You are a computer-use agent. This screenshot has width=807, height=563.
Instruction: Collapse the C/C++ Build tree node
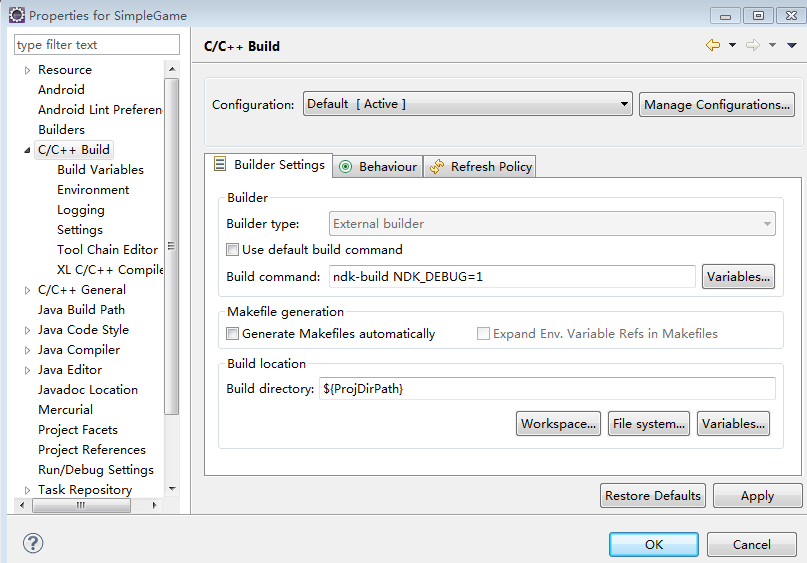tap(27, 150)
